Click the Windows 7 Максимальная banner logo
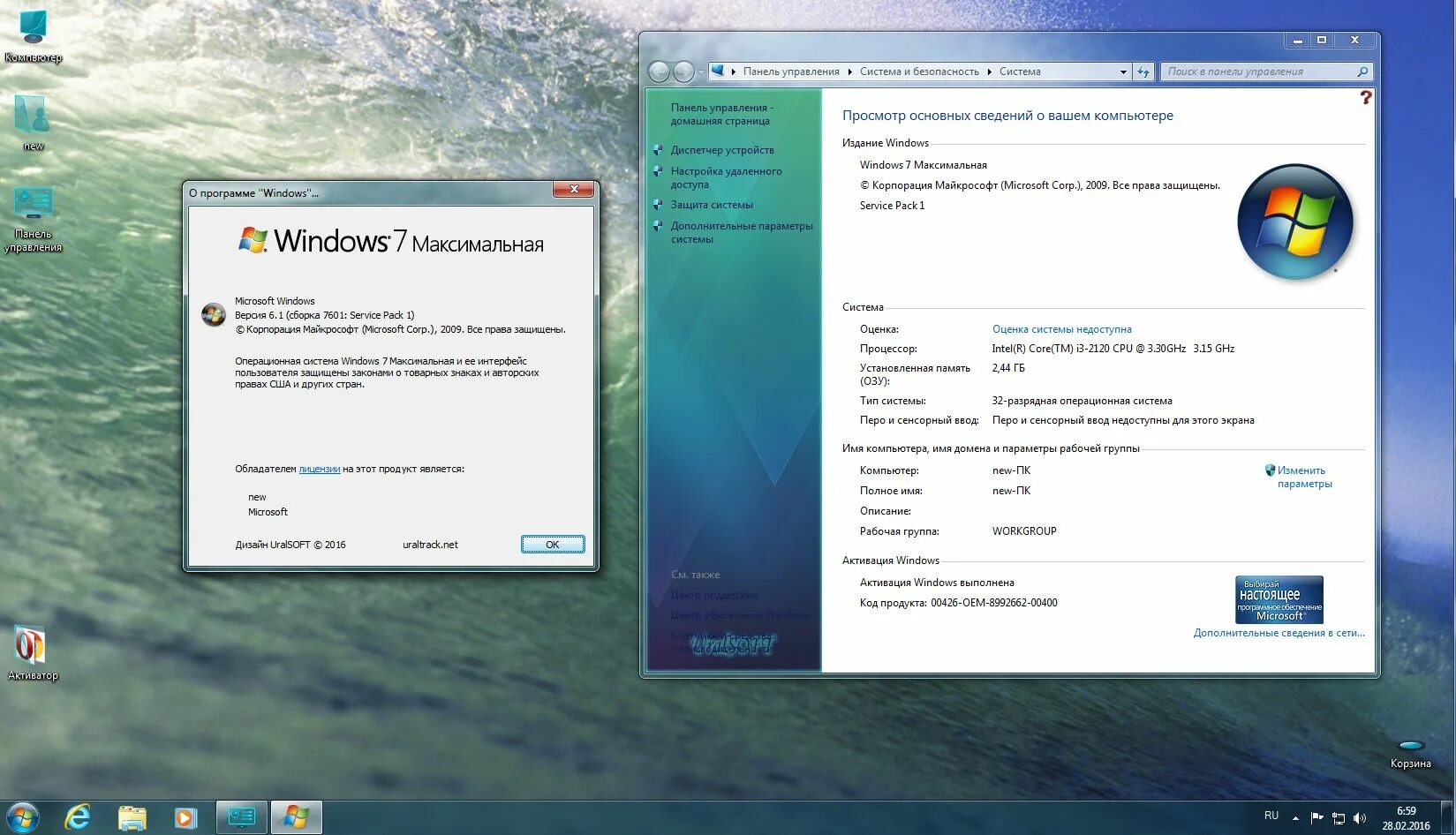This screenshot has width=1456, height=835. [391, 241]
